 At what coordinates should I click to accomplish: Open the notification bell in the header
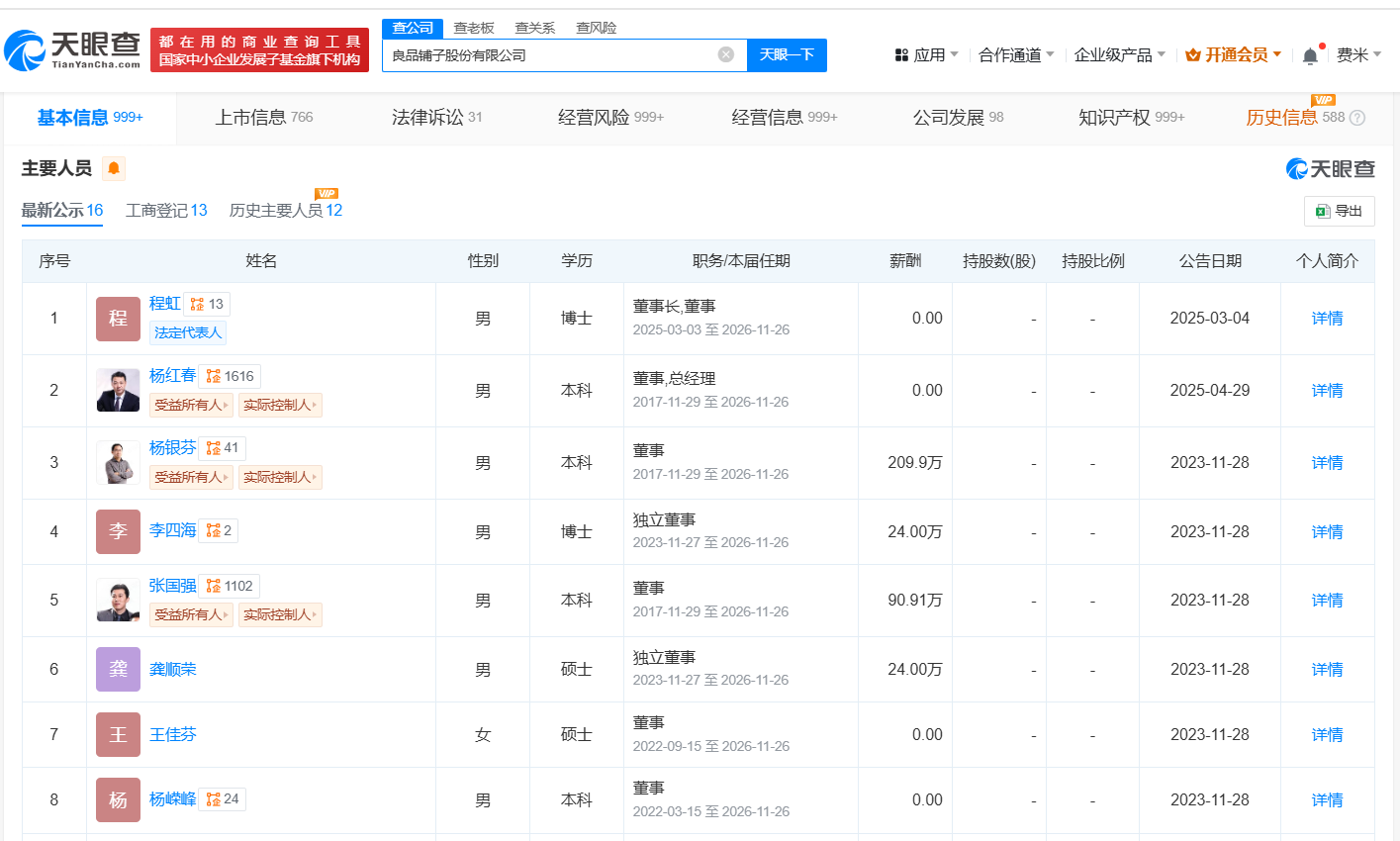pos(1310,55)
